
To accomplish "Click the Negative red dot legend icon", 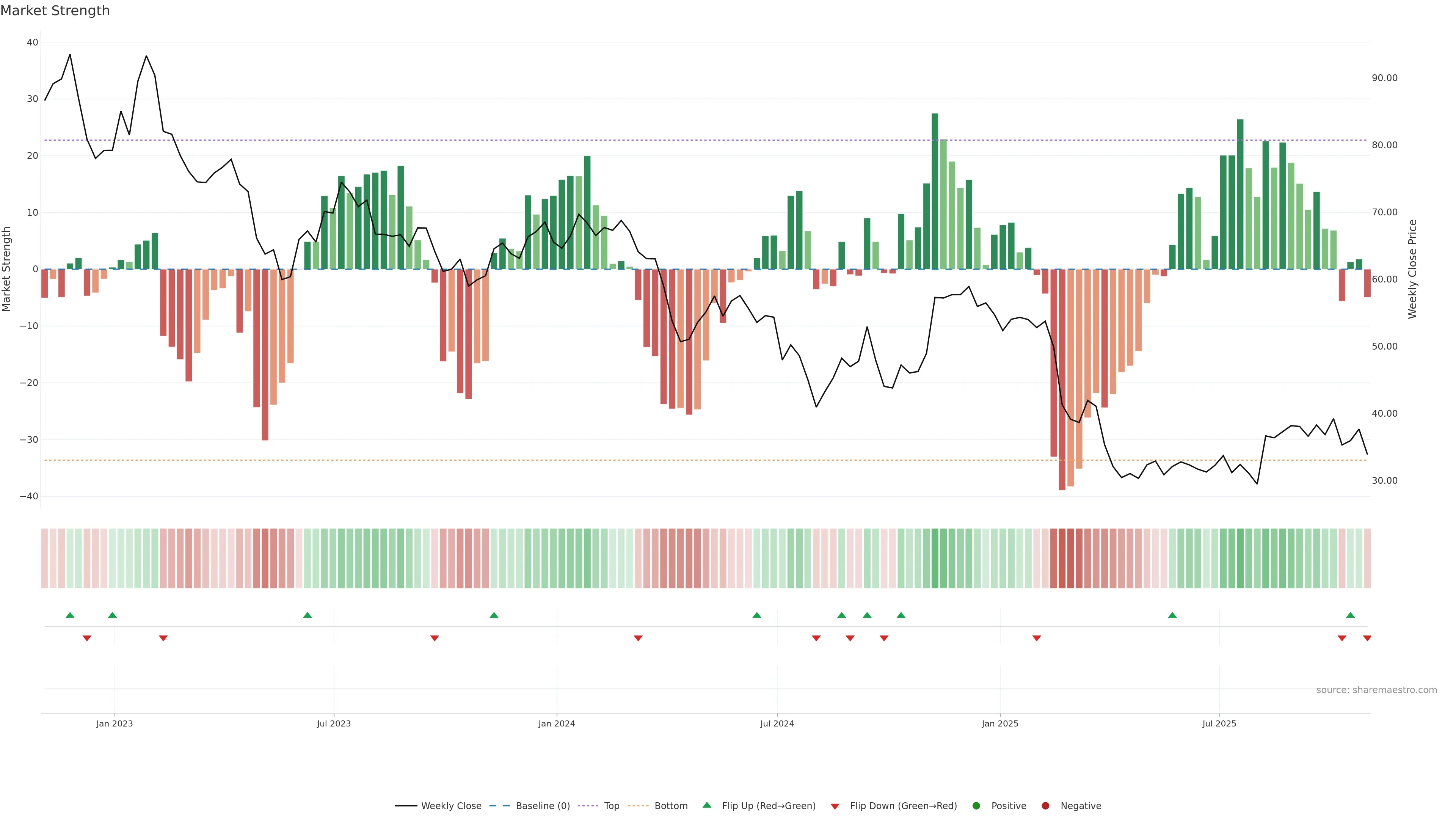I will (x=1045, y=806).
